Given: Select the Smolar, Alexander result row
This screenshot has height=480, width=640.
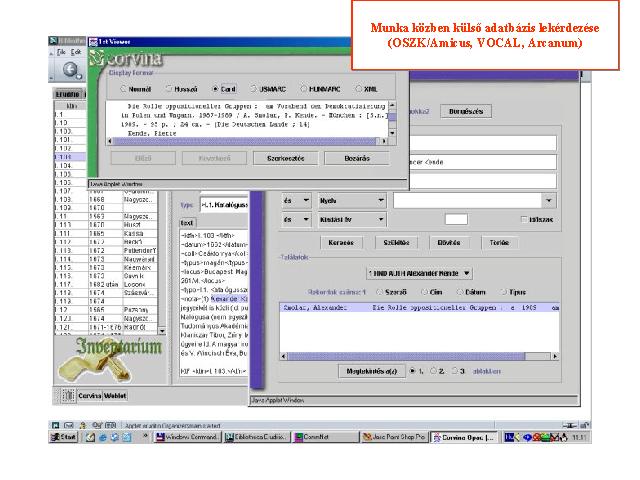Looking at the screenshot, I should tap(419, 307).
